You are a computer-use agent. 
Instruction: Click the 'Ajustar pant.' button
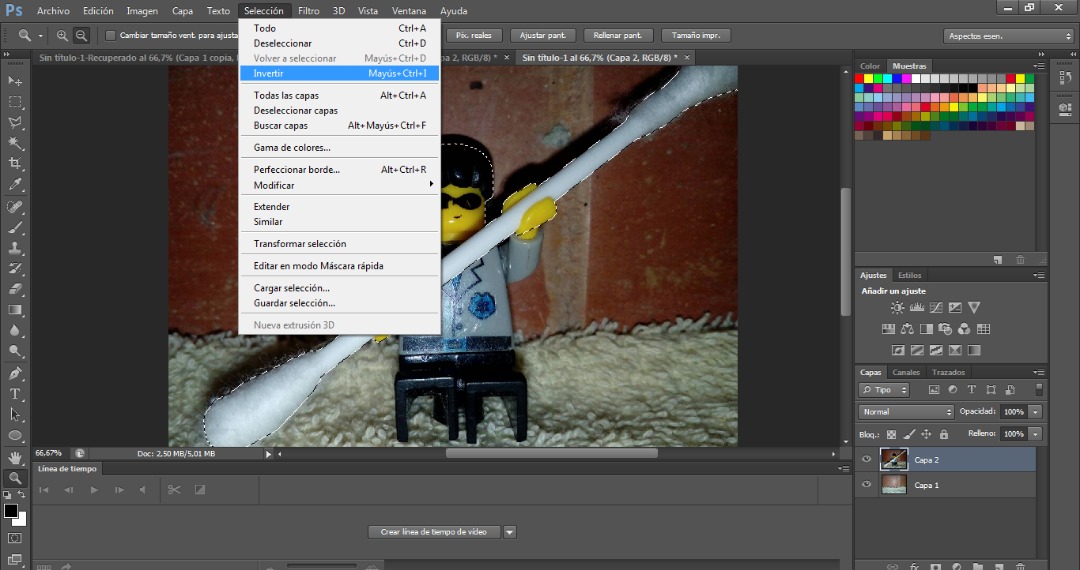[x=543, y=35]
